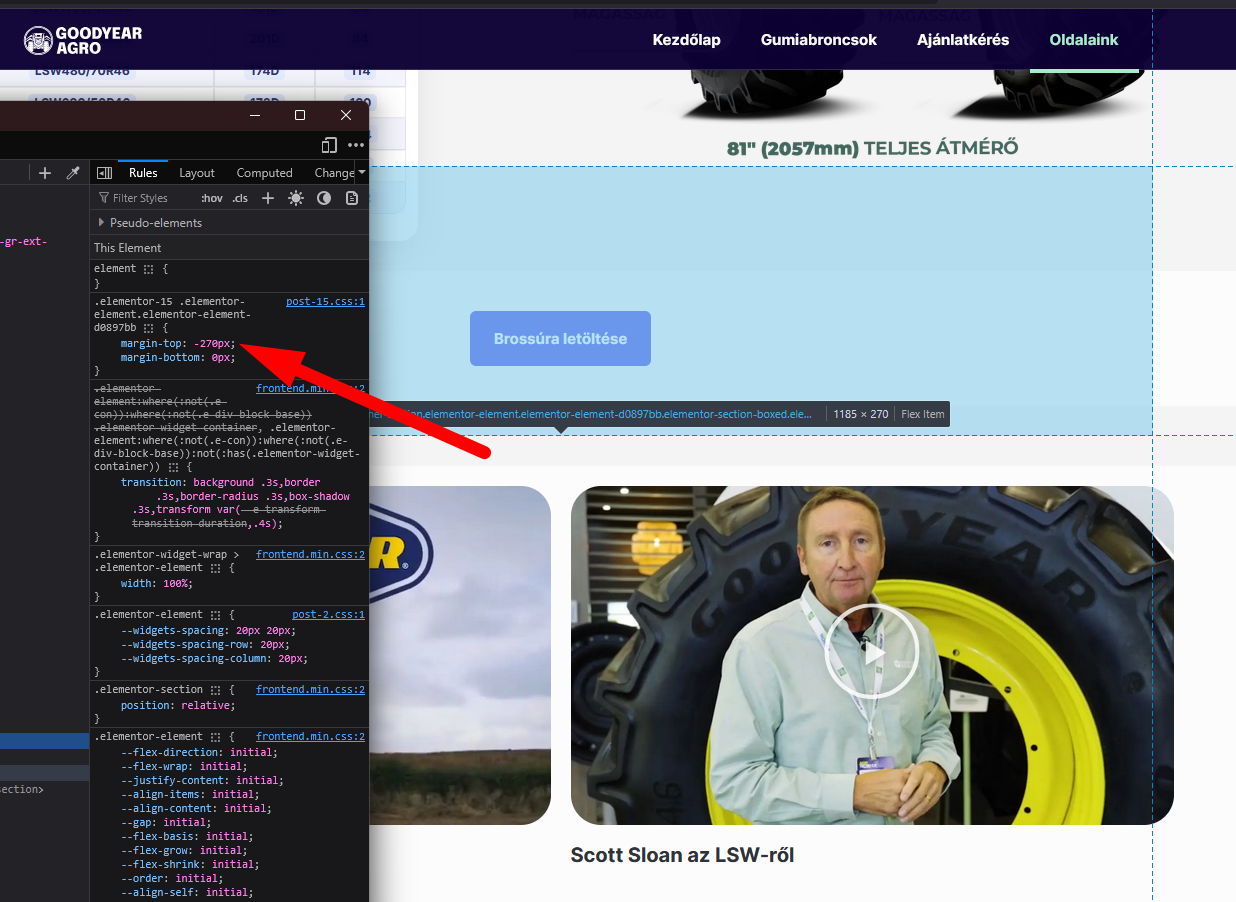This screenshot has height=902, width=1236.
Task: Pick a page color with the eyedropper
Action: [72, 173]
